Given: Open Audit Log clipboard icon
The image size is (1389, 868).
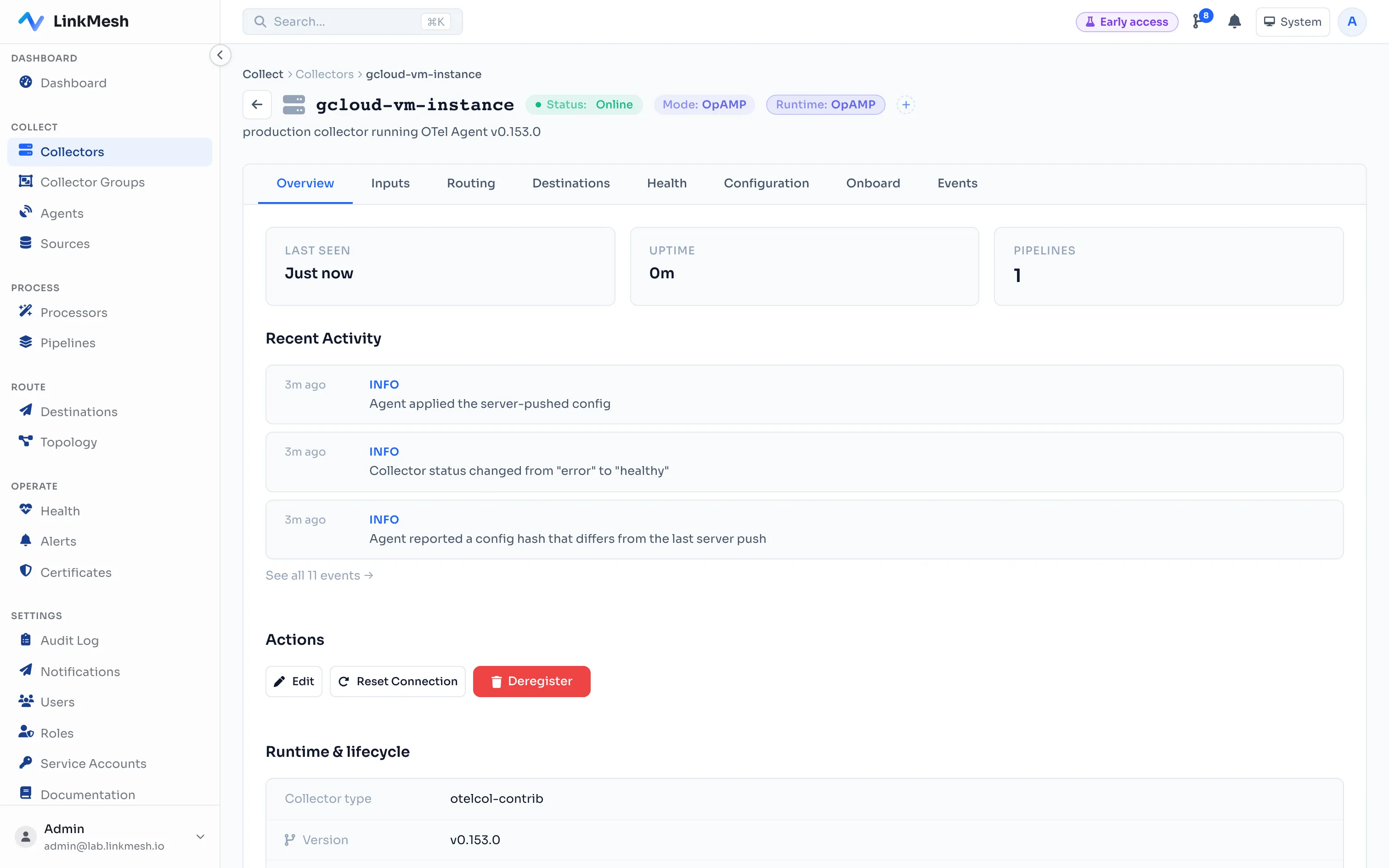Looking at the screenshot, I should (26, 639).
